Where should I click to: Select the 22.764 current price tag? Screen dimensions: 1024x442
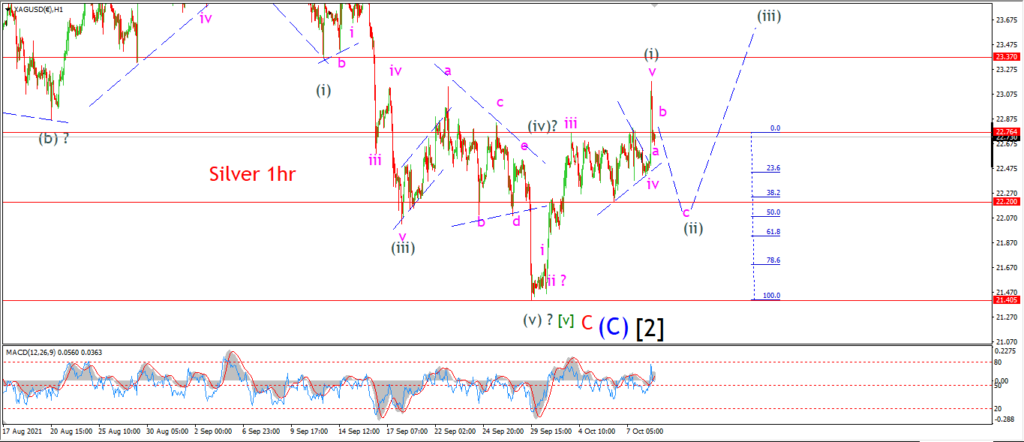click(x=1004, y=132)
